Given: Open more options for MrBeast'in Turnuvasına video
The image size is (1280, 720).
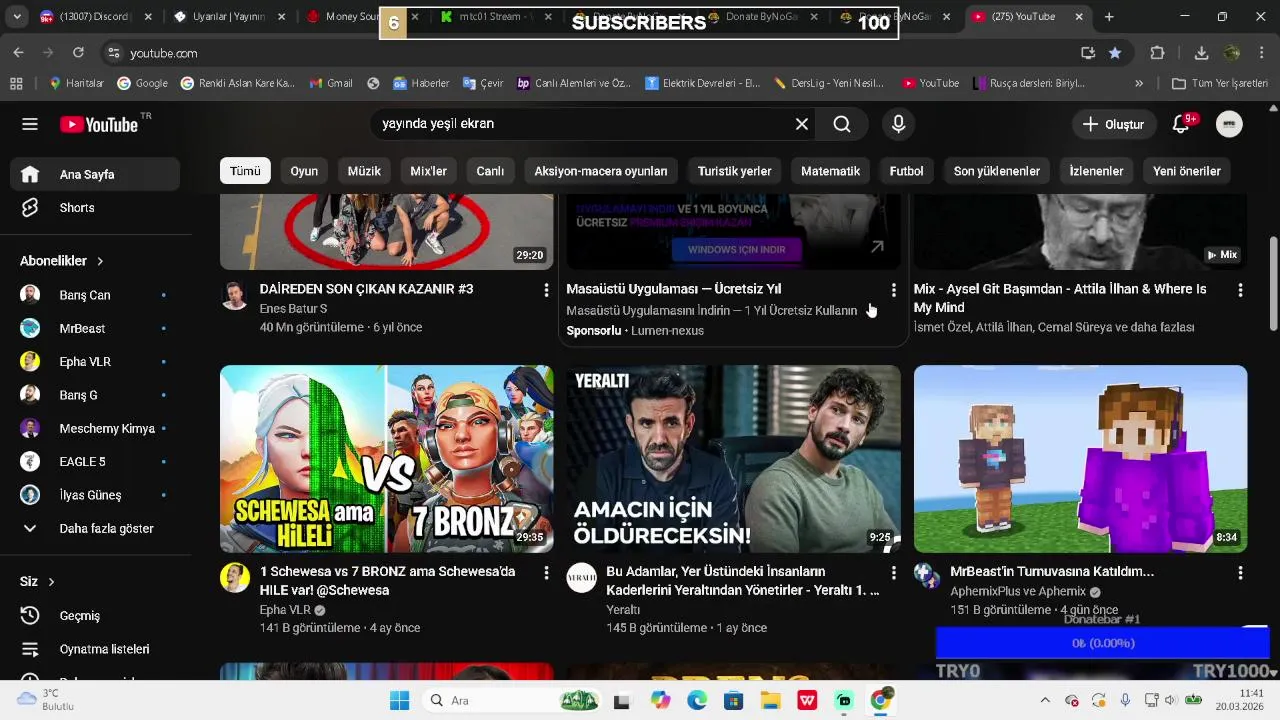Looking at the screenshot, I should click(1240, 573).
